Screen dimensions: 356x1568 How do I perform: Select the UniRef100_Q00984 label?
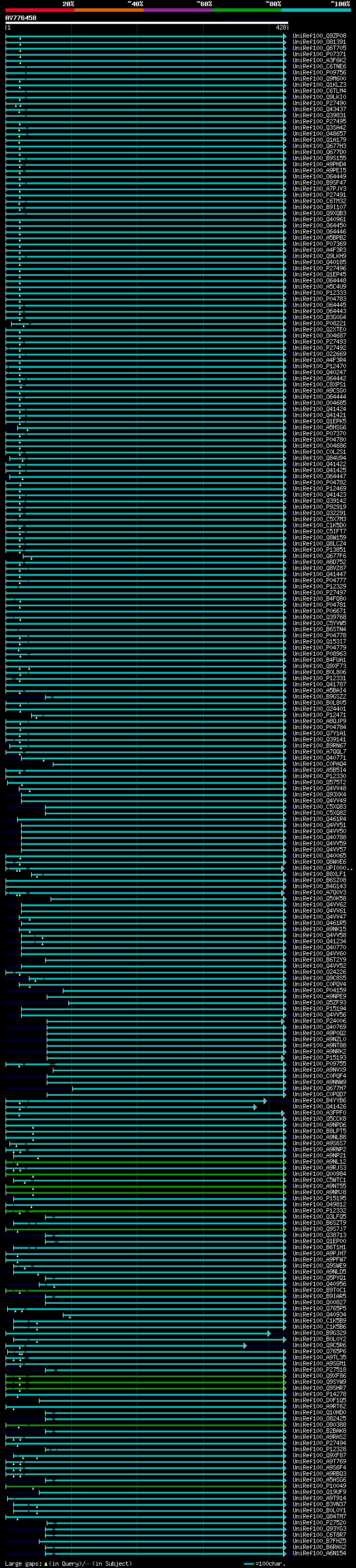(319, 1174)
